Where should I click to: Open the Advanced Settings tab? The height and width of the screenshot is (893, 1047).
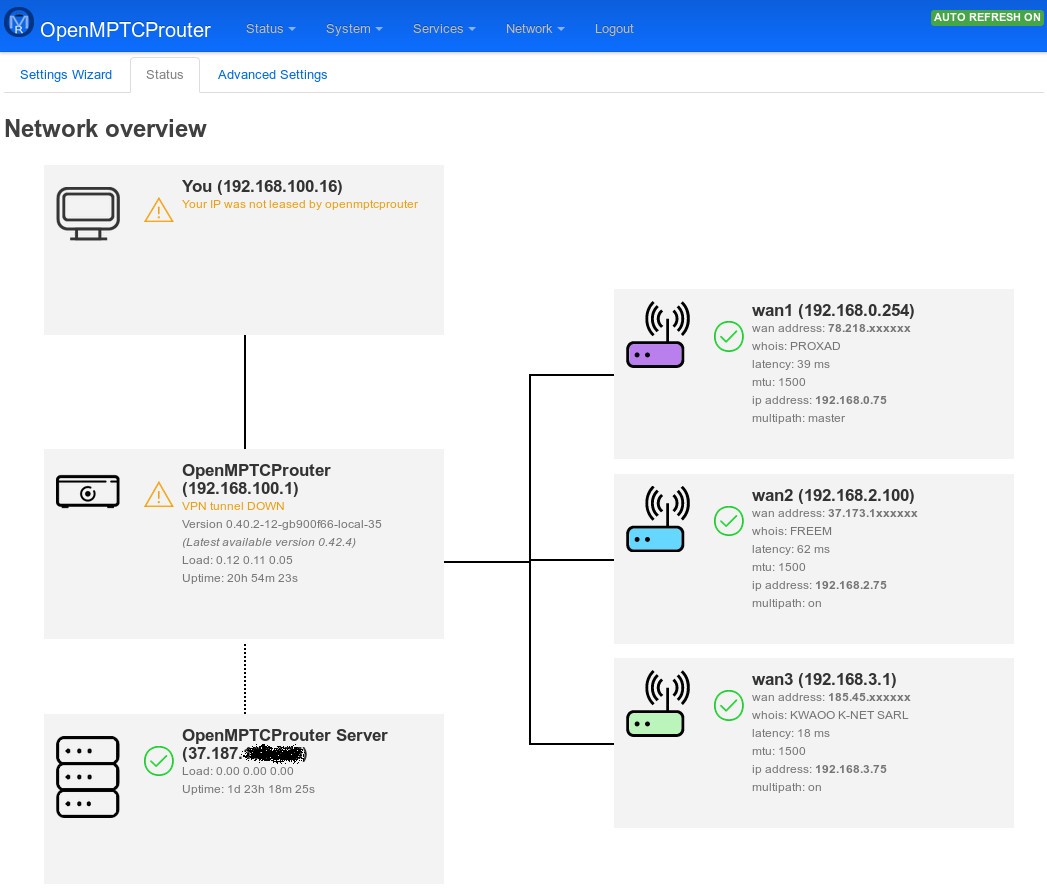[x=272, y=75]
